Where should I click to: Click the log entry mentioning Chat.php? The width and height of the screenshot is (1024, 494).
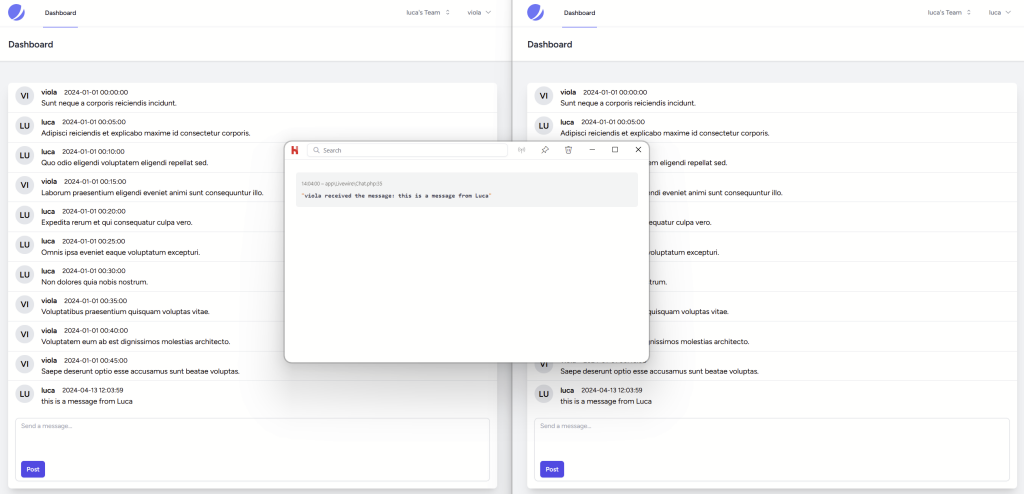(x=467, y=190)
